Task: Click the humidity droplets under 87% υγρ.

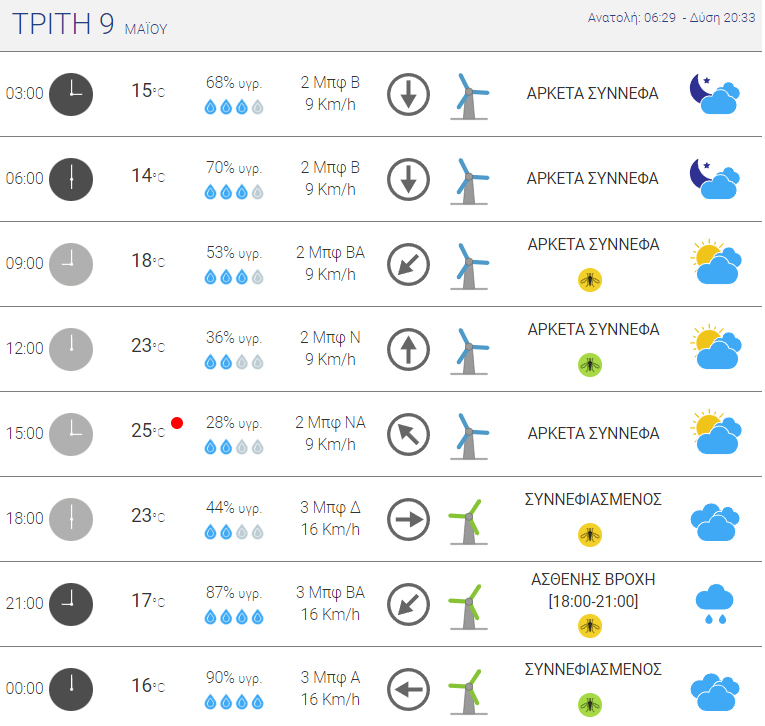Action: (x=234, y=617)
